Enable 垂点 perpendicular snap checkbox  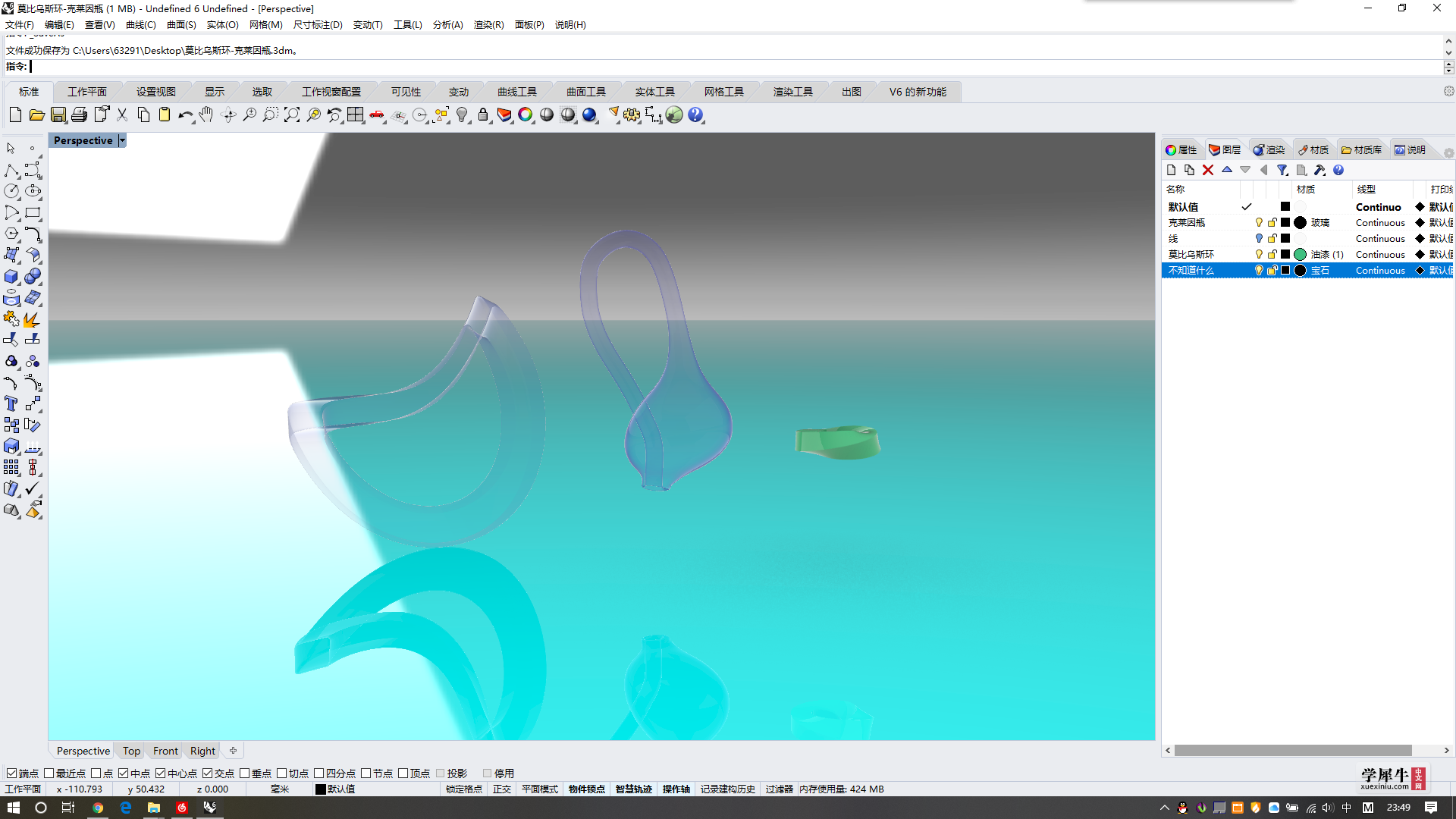click(x=245, y=773)
